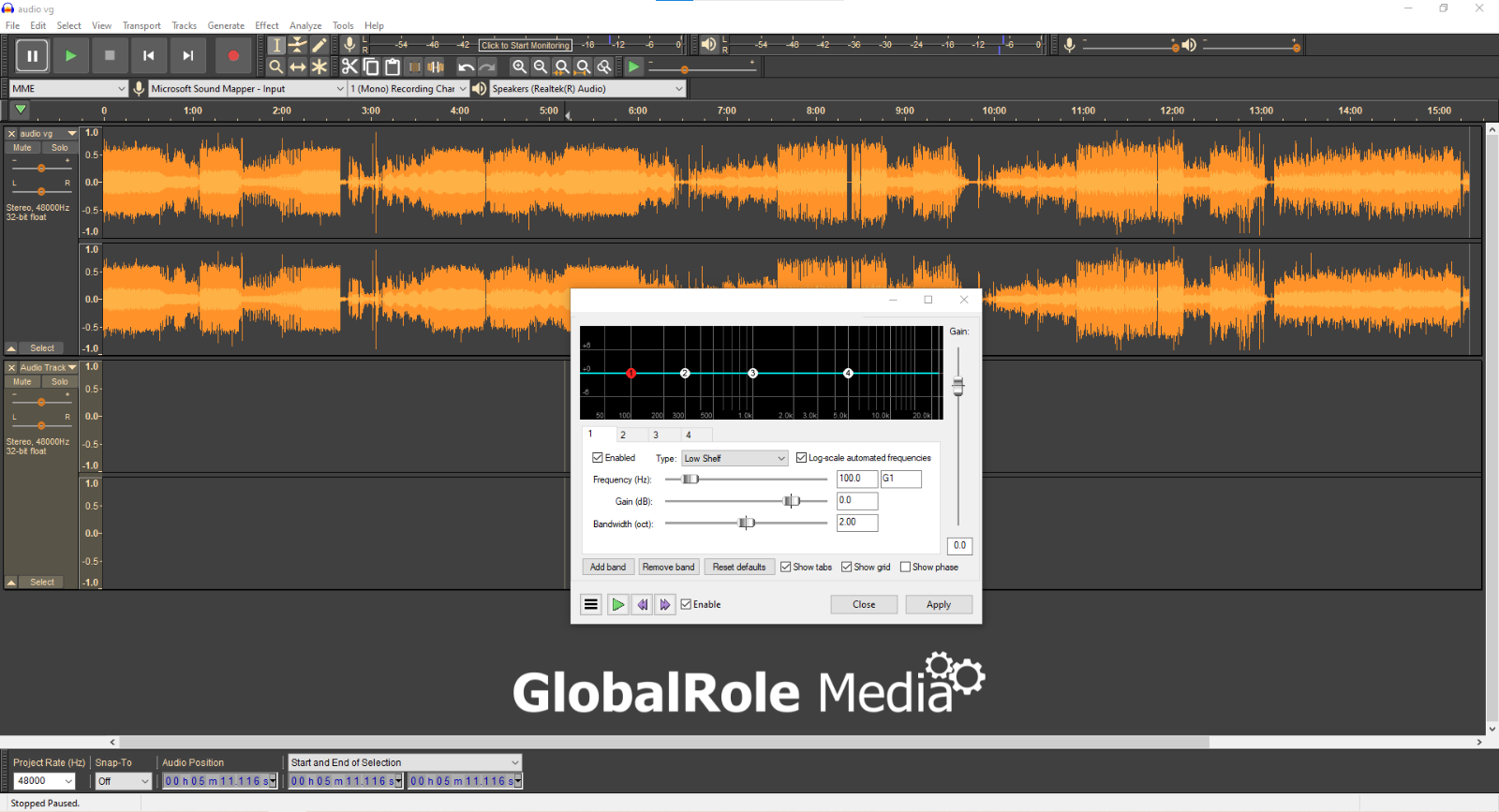
Task: Open the Analyze menu
Action: 305,25
